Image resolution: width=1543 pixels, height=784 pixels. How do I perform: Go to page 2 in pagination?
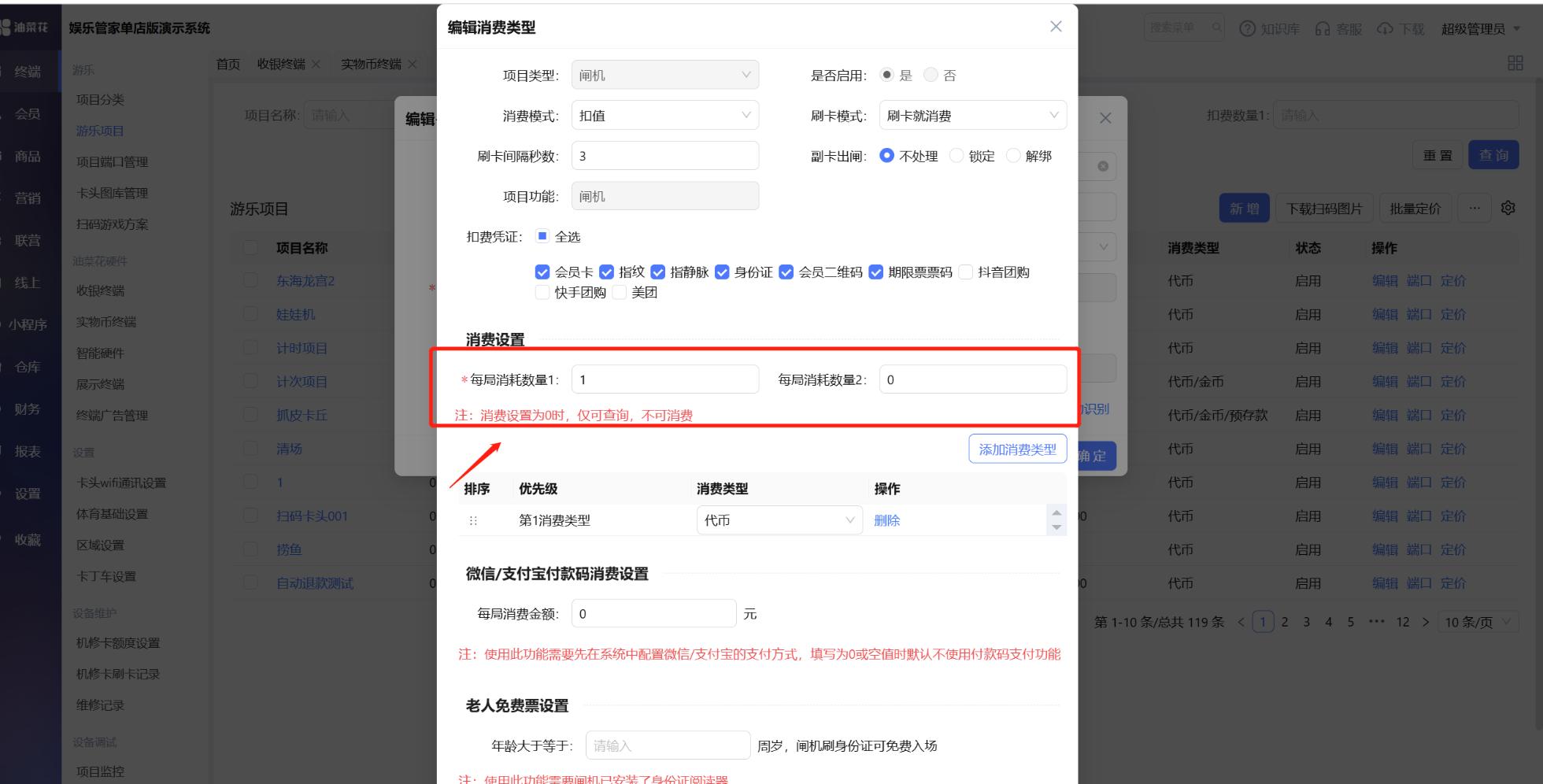tap(1285, 622)
